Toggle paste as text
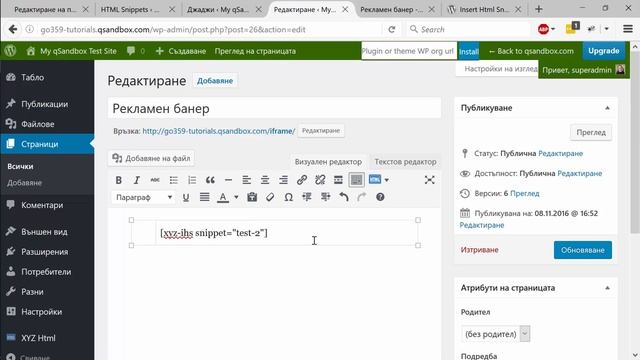Viewport: 640px width, 360px height. (252, 198)
